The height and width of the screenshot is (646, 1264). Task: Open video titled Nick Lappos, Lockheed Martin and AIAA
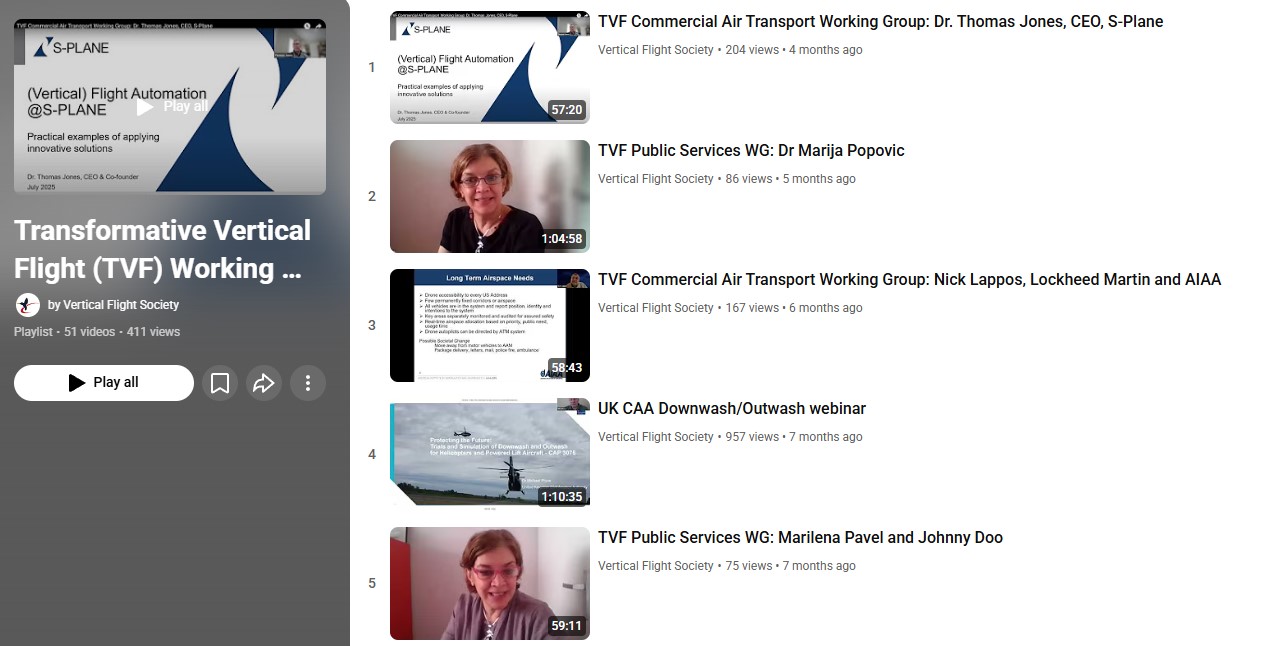pos(909,279)
